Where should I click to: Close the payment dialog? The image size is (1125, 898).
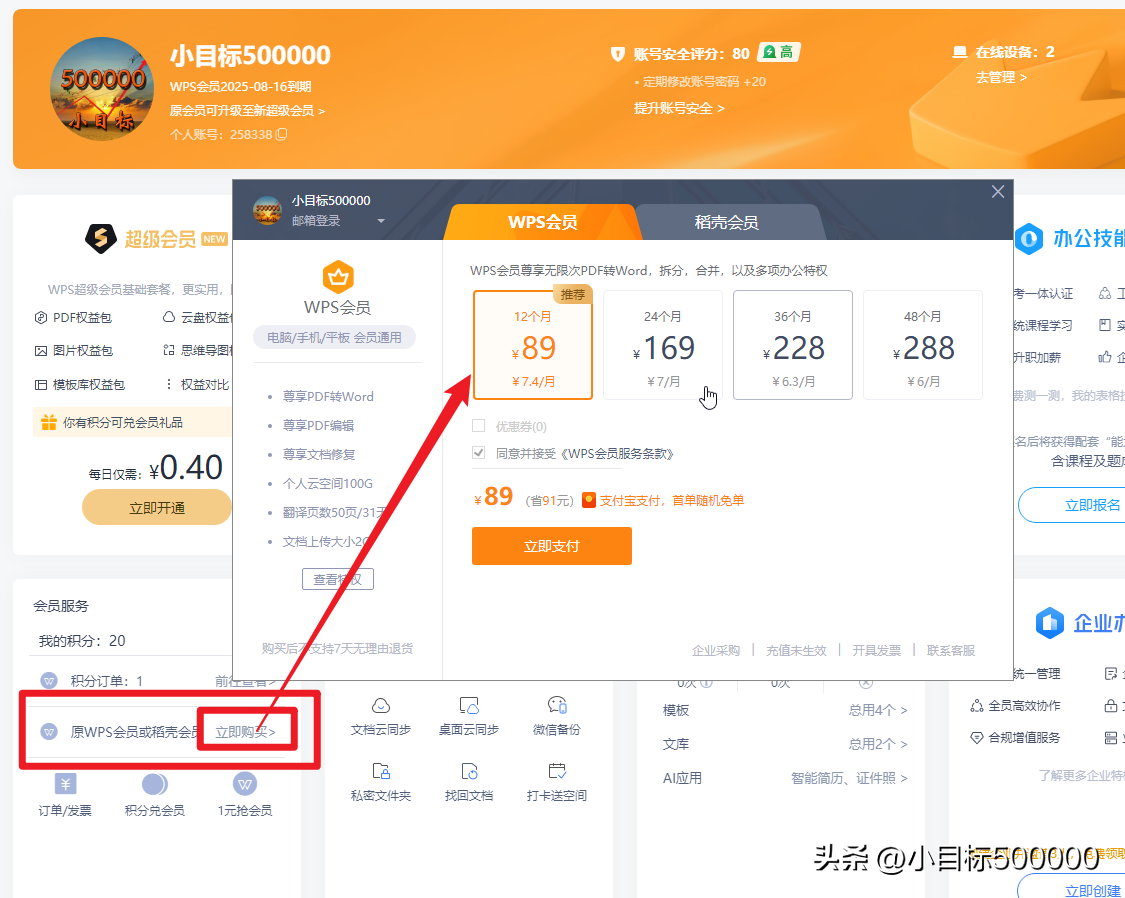[997, 192]
